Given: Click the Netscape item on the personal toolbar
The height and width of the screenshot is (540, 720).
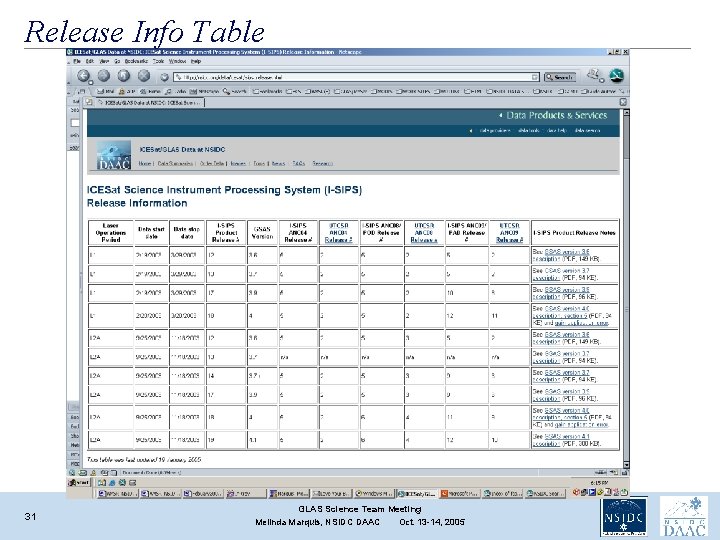Looking at the screenshot, I should coord(204,91).
